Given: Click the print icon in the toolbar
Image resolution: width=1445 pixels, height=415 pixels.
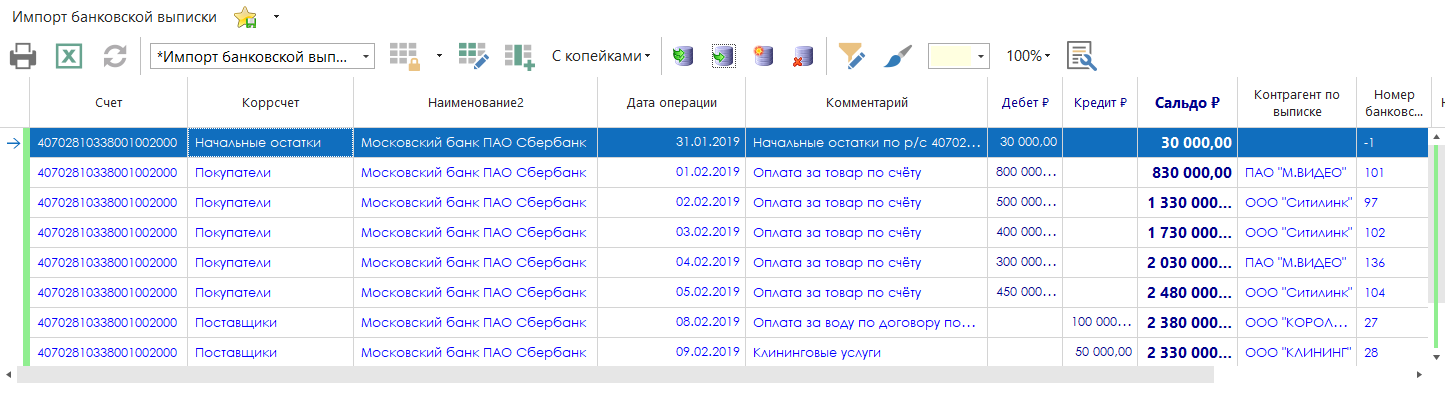Looking at the screenshot, I should point(23,57).
